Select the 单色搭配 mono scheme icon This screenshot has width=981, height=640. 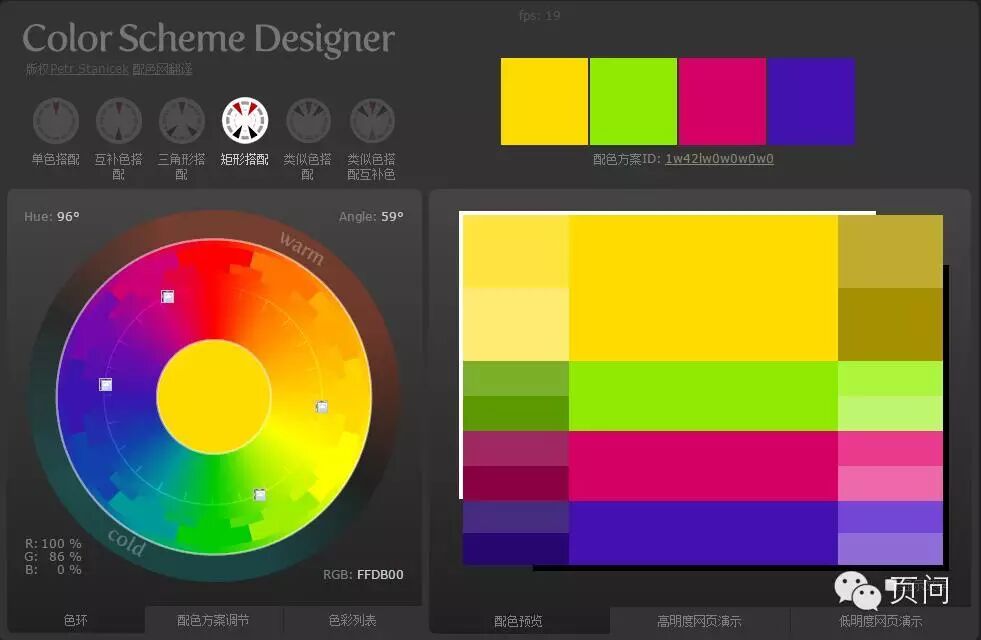click(x=56, y=120)
